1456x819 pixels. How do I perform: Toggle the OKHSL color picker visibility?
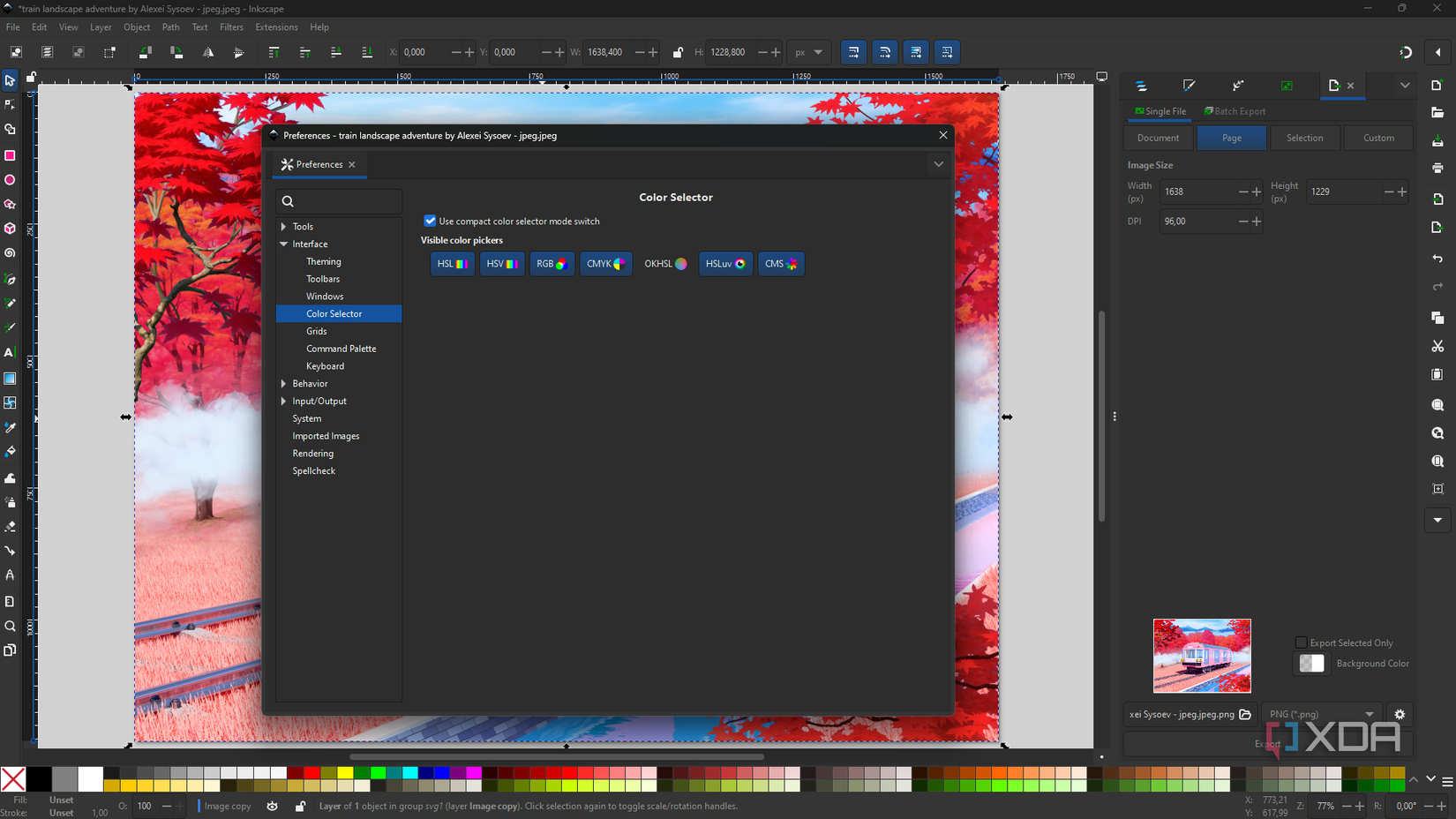664,264
